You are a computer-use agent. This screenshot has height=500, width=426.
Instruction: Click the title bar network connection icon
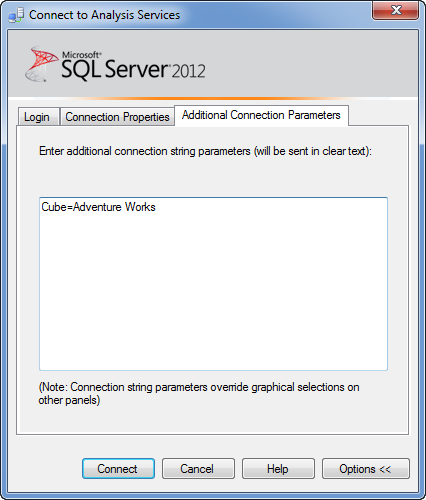click(16, 15)
